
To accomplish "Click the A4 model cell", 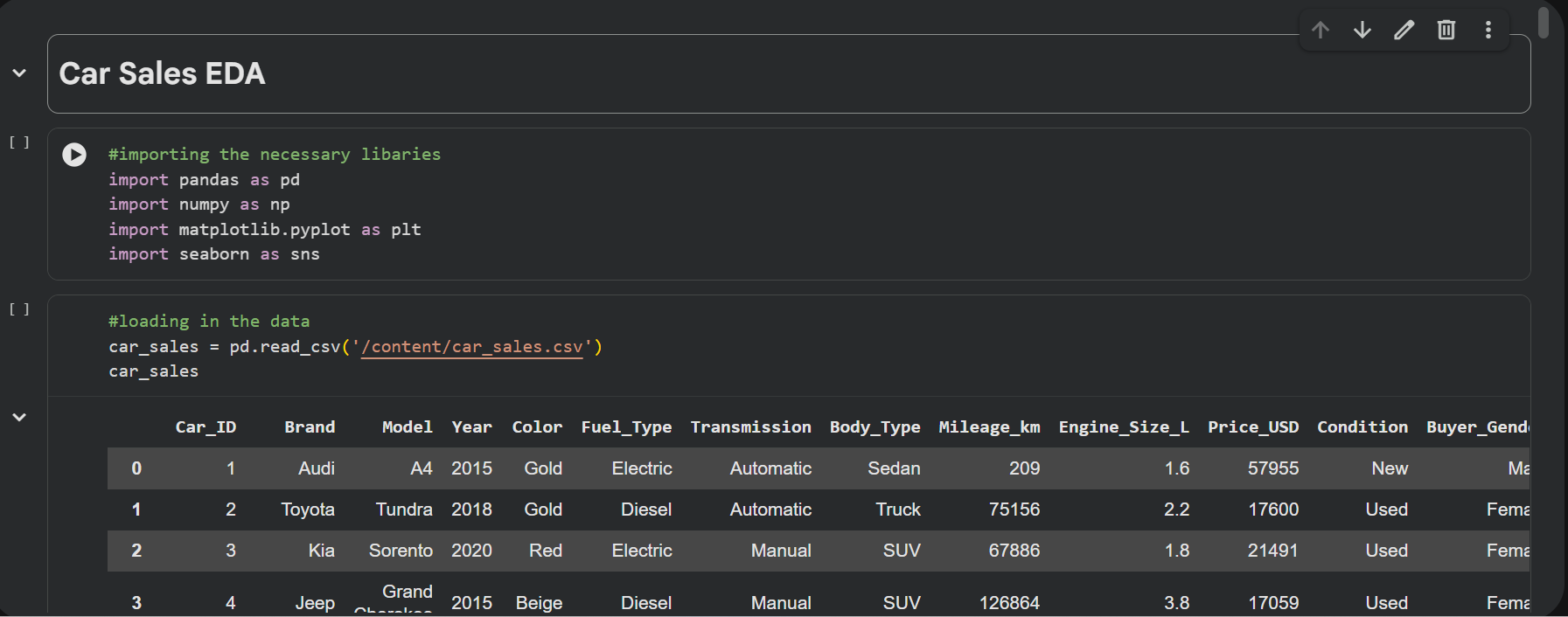I will pyautogui.click(x=422, y=468).
